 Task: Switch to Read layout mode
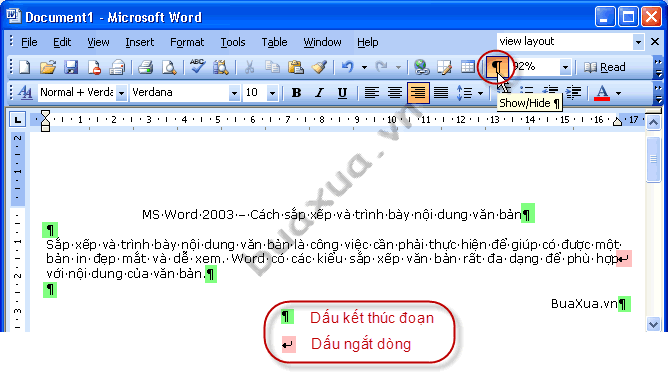point(605,67)
